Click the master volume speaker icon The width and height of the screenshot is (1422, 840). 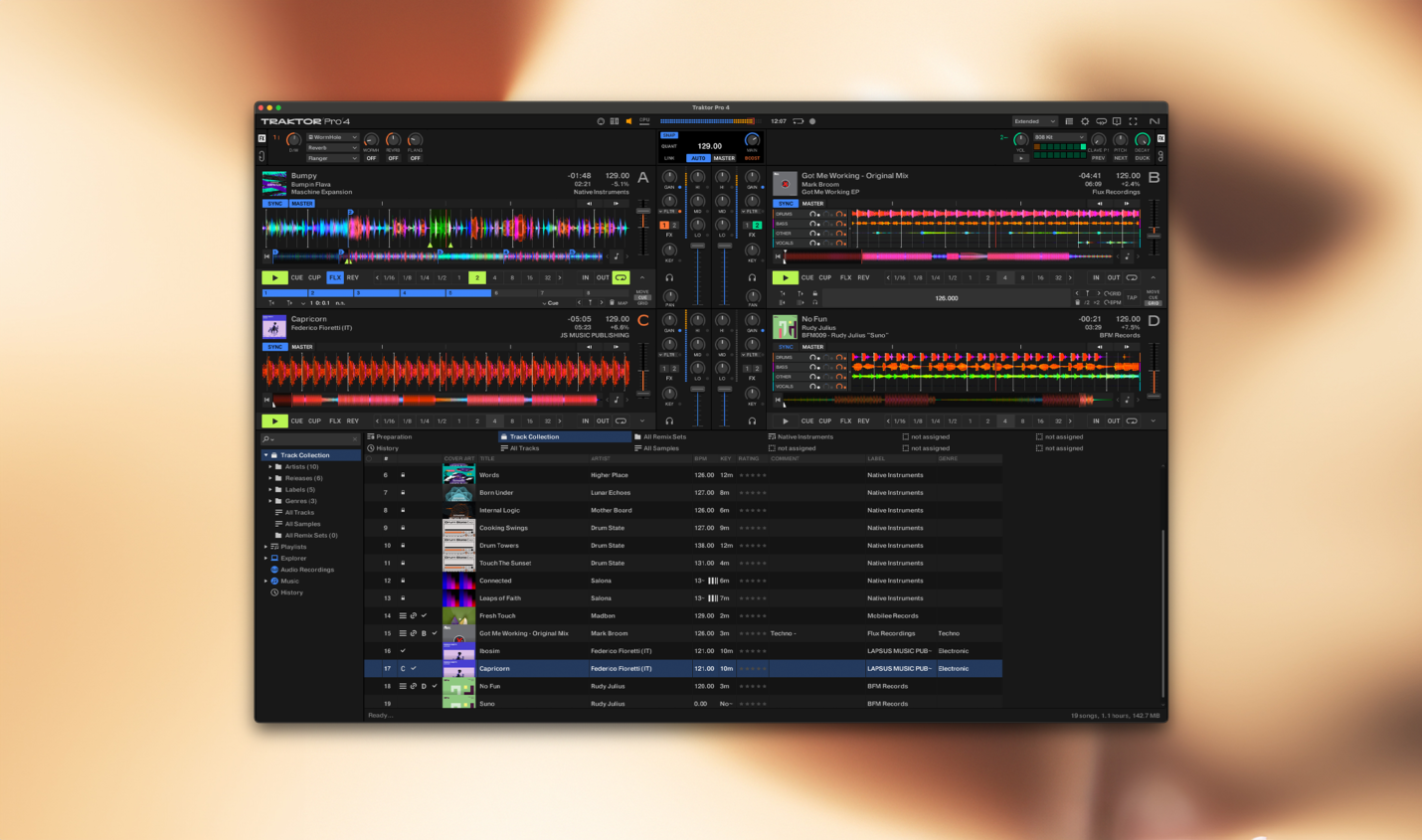click(x=628, y=120)
